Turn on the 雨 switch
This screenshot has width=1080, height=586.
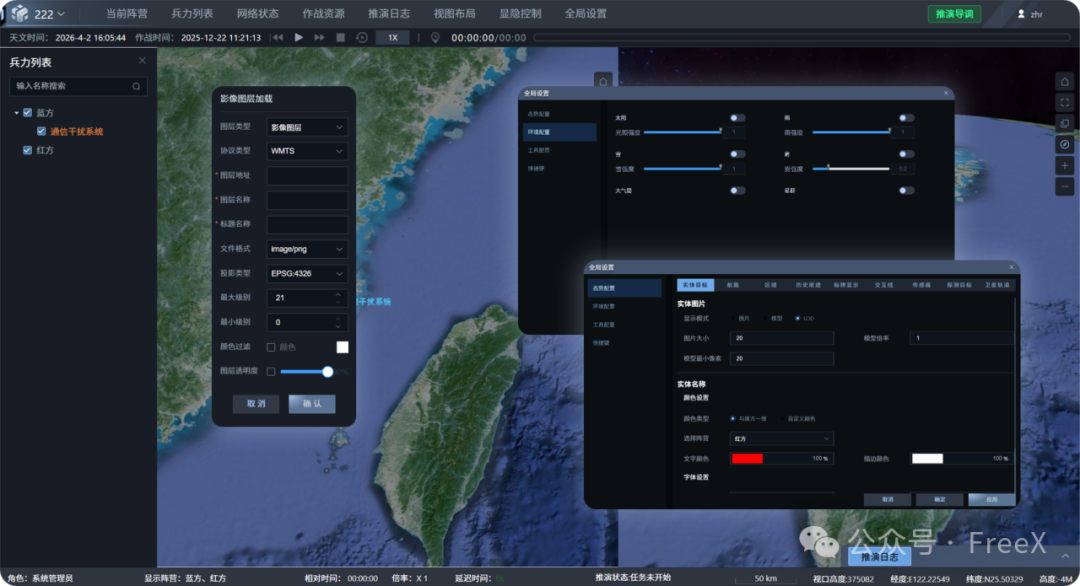(906, 118)
